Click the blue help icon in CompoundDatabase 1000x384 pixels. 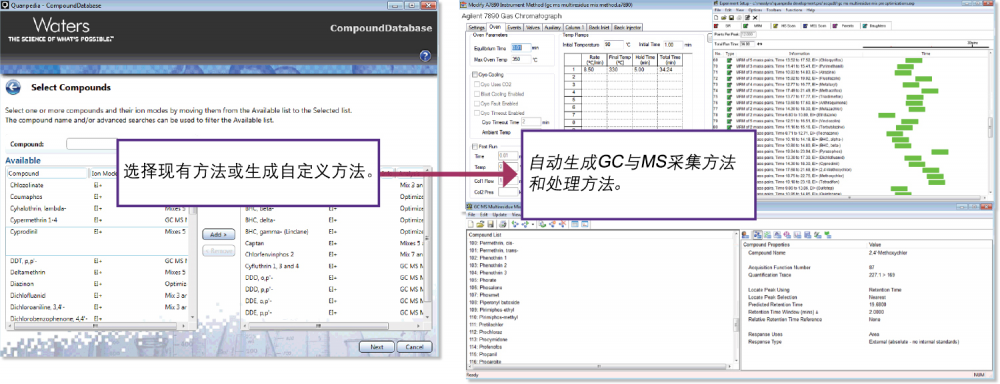point(426,56)
